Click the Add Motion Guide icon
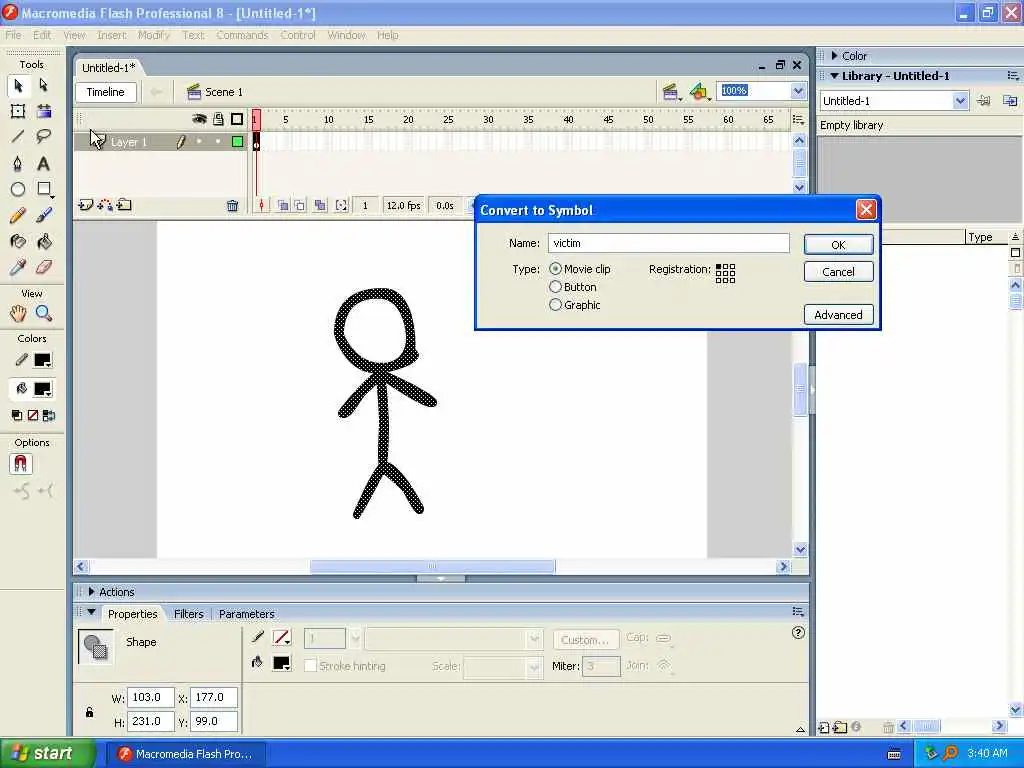 click(x=104, y=205)
